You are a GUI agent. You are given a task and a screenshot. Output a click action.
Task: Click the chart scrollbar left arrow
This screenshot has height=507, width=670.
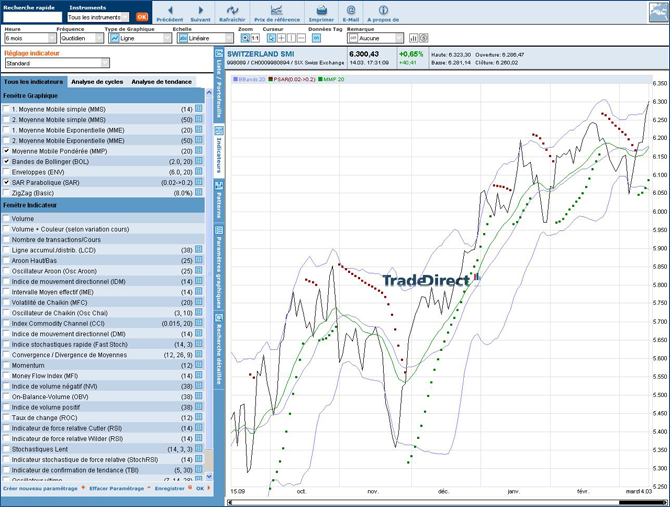(230, 503)
